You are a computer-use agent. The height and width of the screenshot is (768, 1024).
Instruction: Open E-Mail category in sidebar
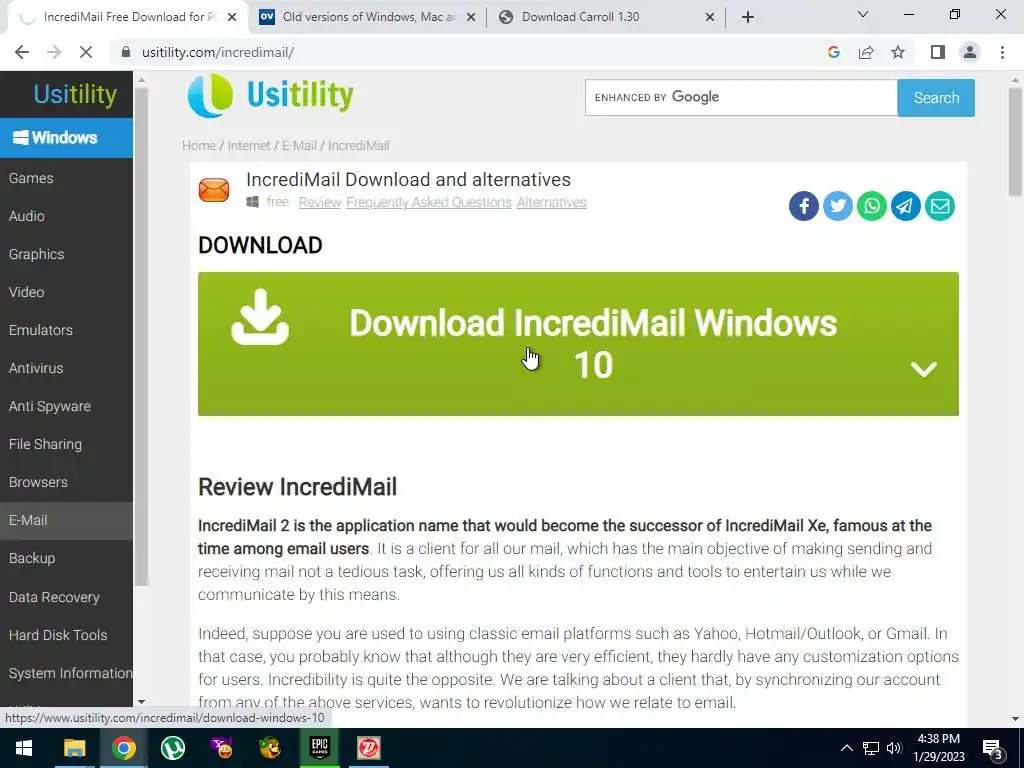pos(66,520)
